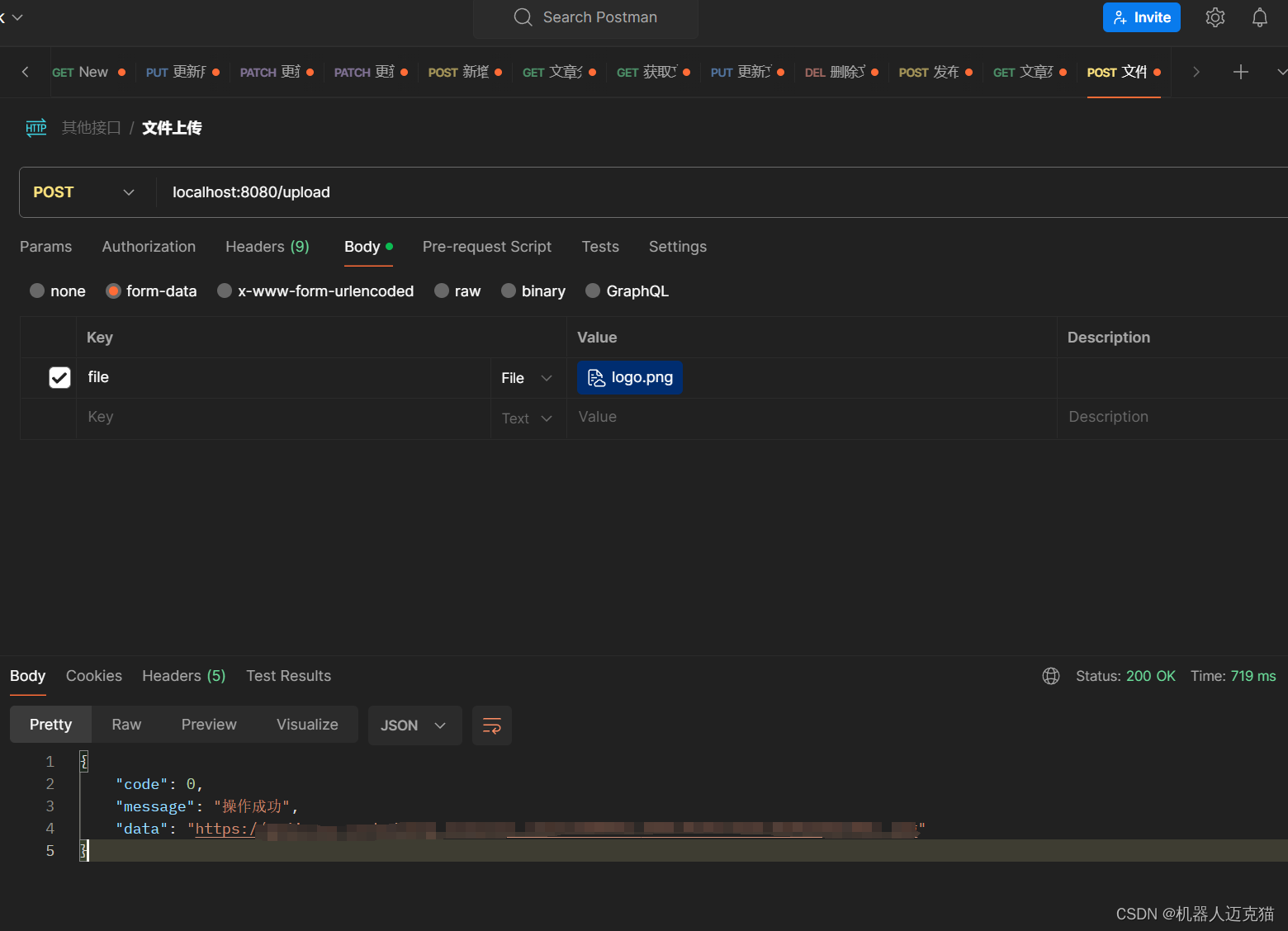Viewport: 1288px width, 931px height.
Task: Open the request Settings tab
Action: [x=678, y=247]
